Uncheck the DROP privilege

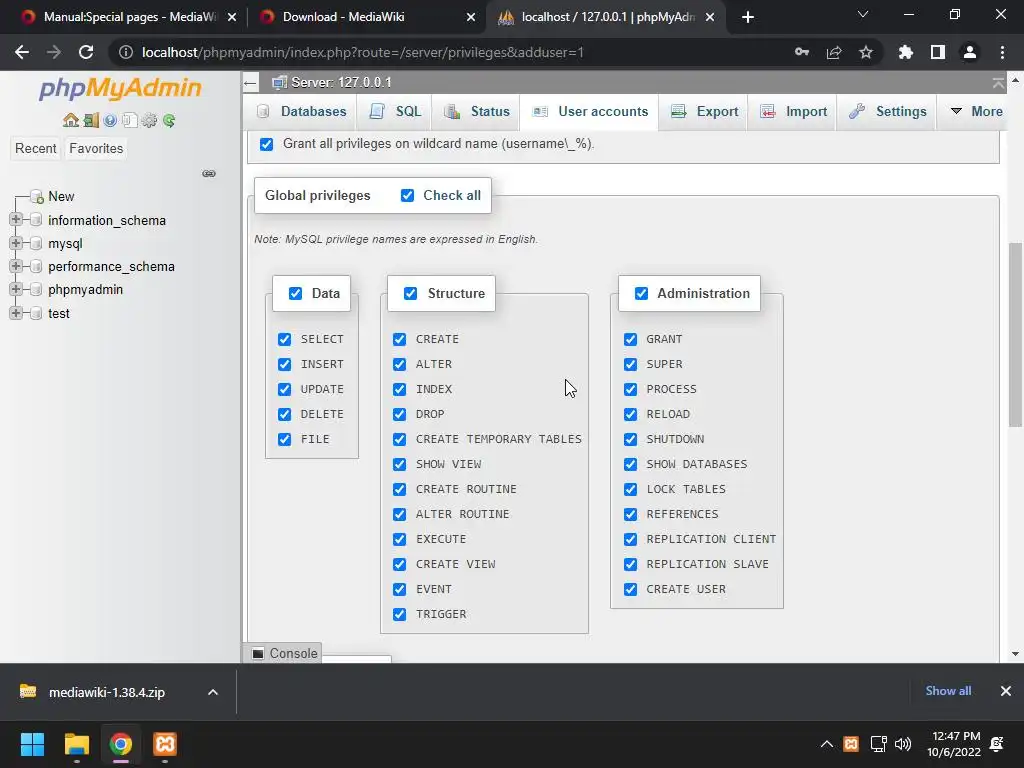[x=399, y=414]
